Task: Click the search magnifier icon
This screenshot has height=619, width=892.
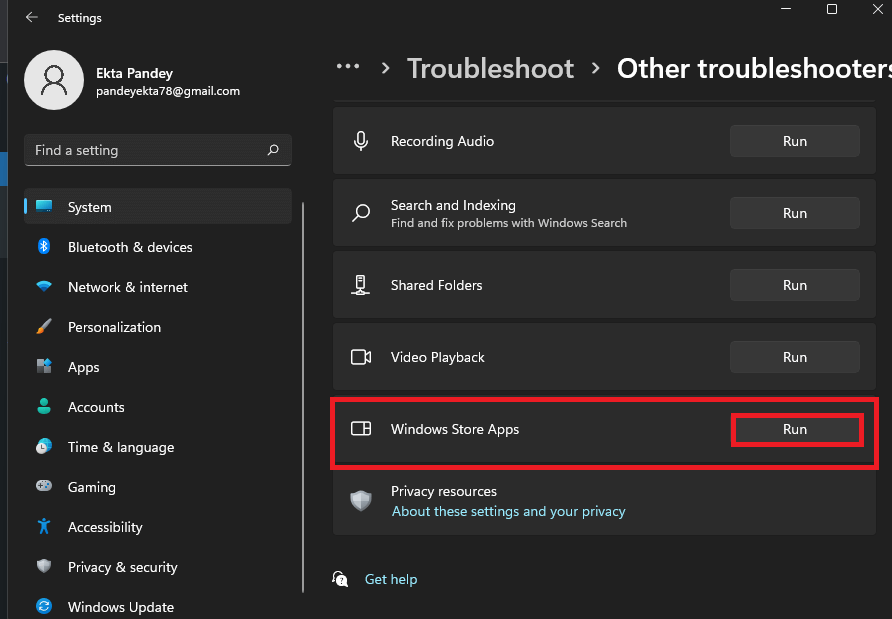Action: click(273, 150)
